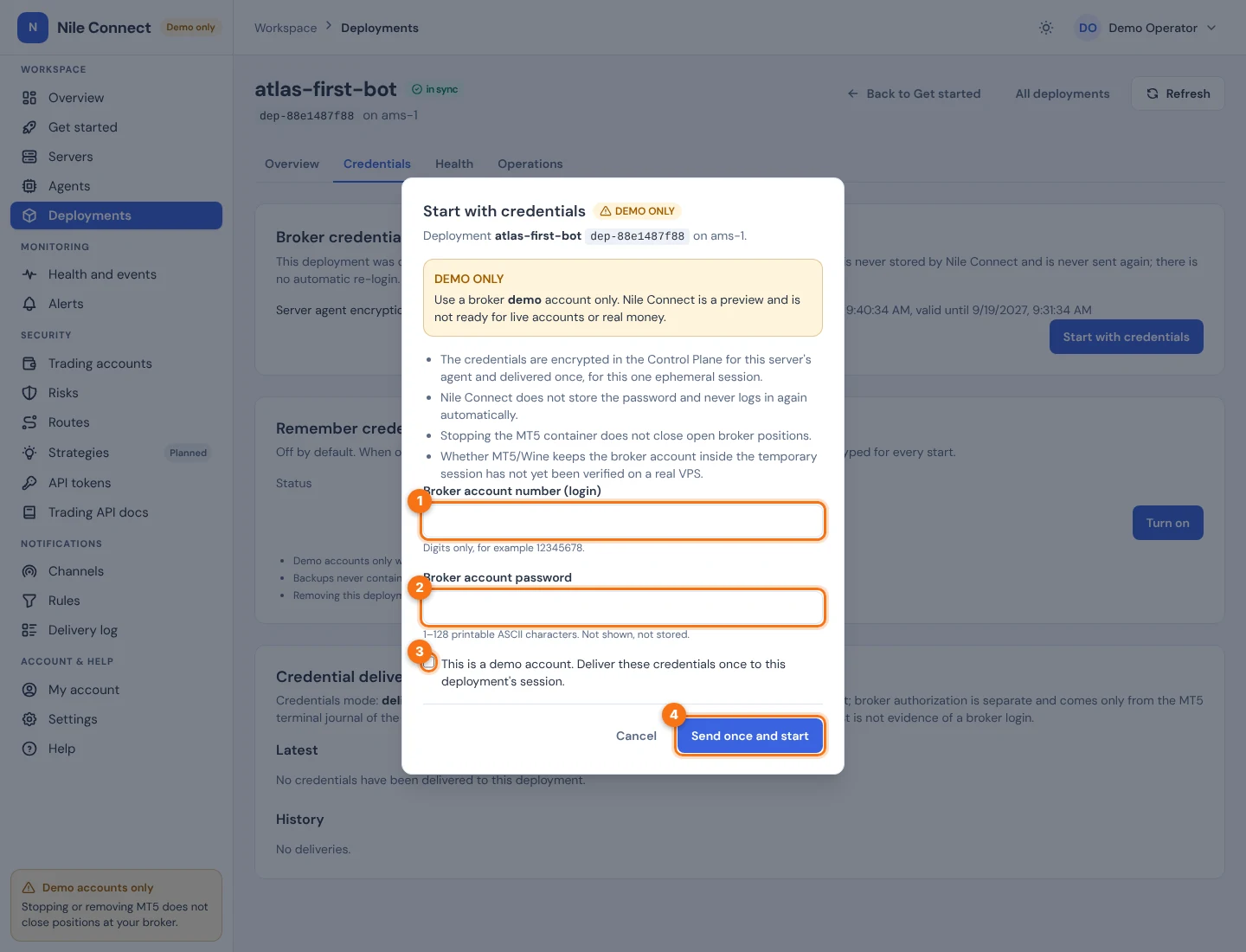The height and width of the screenshot is (952, 1246).
Task: Click the Strategies lightbulb icon
Action: (x=29, y=453)
